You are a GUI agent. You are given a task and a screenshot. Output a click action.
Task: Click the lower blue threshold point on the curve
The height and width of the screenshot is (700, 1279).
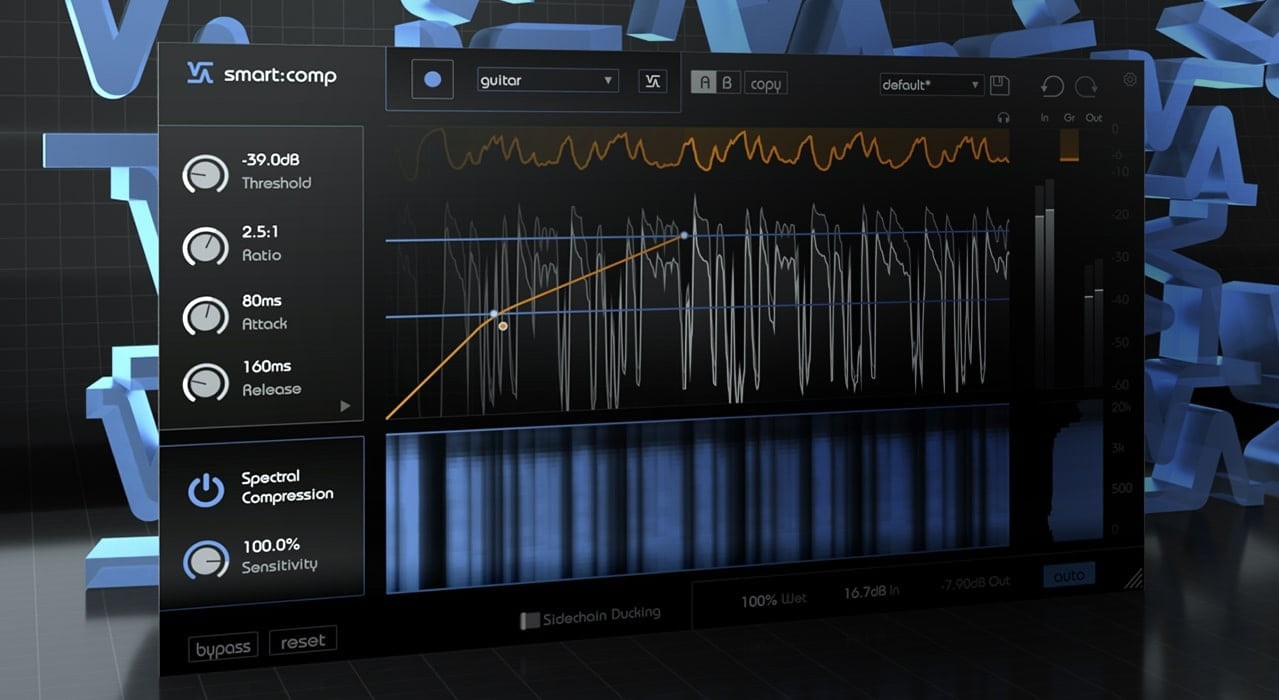tap(493, 314)
